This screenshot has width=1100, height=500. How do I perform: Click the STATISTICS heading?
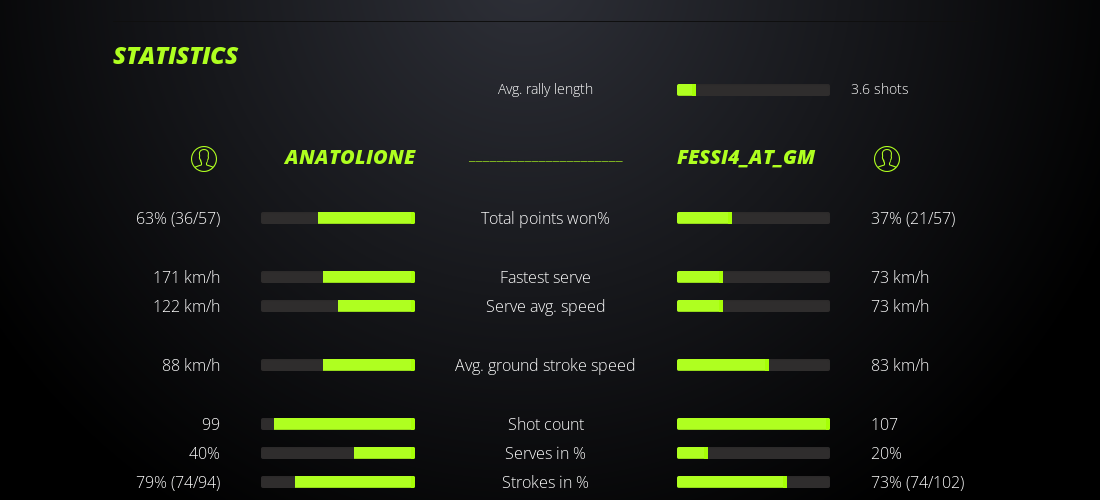coord(175,56)
